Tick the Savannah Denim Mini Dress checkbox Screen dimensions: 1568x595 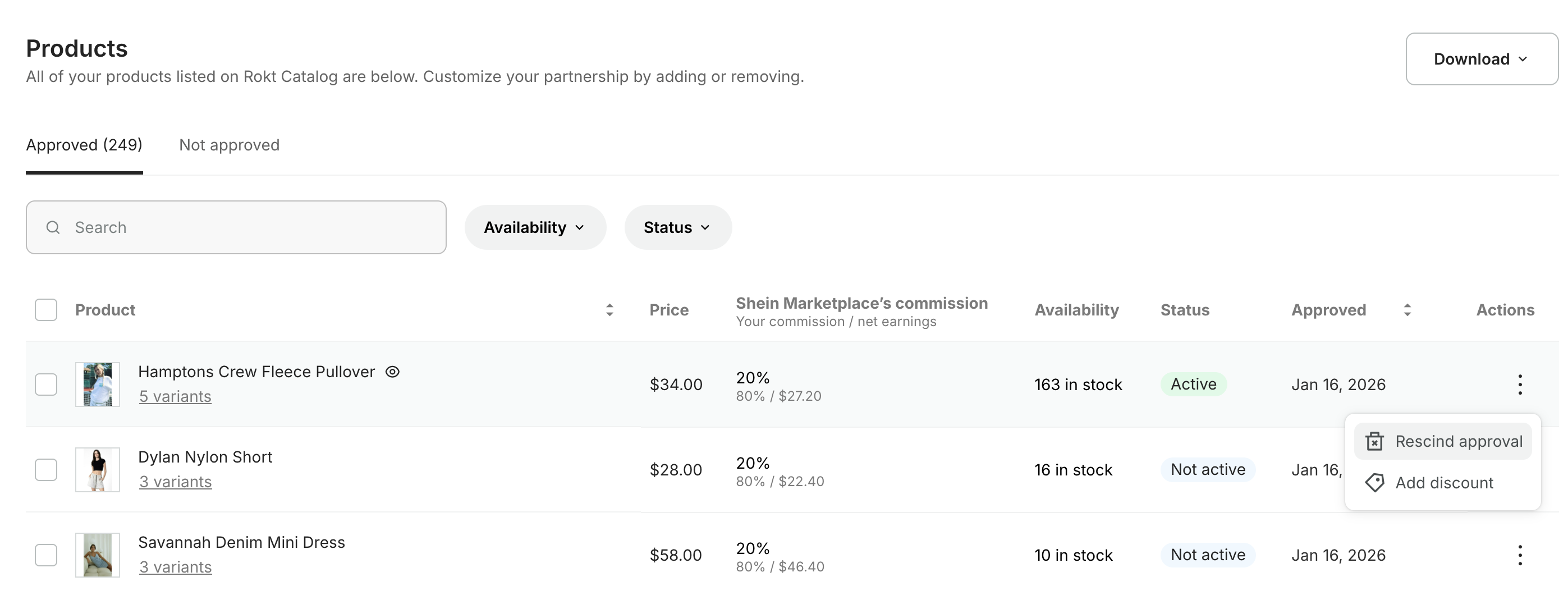46,555
